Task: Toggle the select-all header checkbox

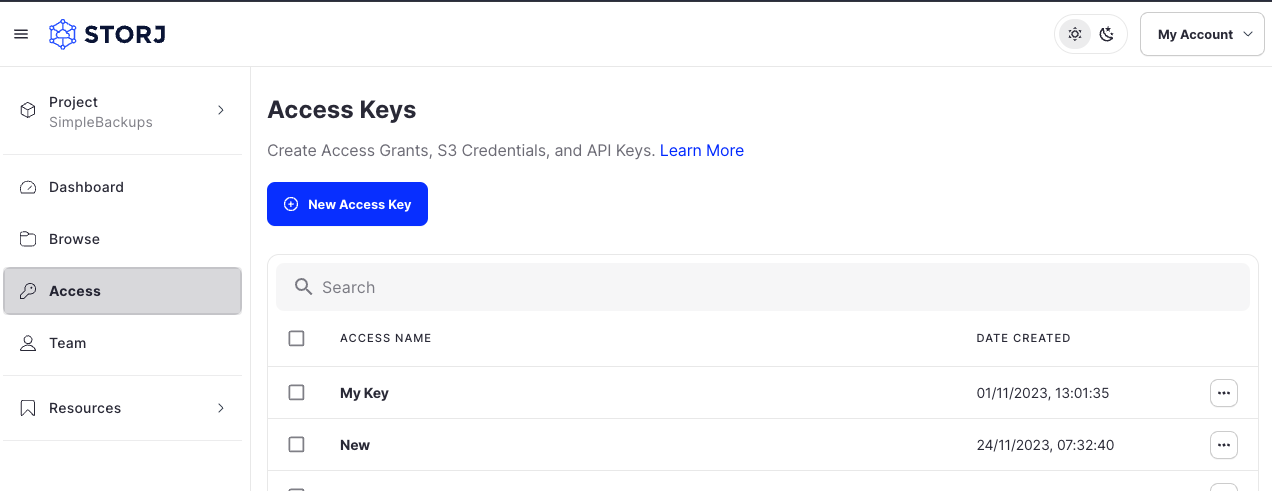Action: tap(296, 338)
